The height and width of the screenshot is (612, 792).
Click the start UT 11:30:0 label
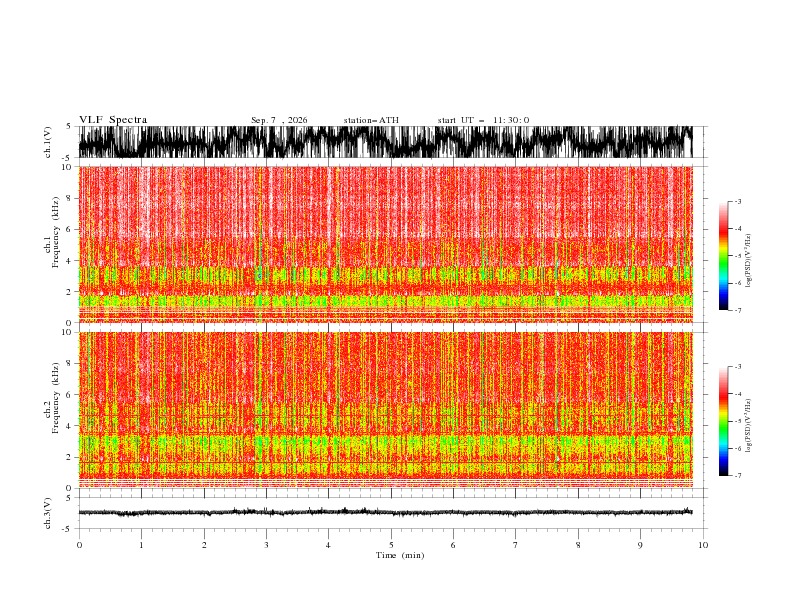pos(483,120)
